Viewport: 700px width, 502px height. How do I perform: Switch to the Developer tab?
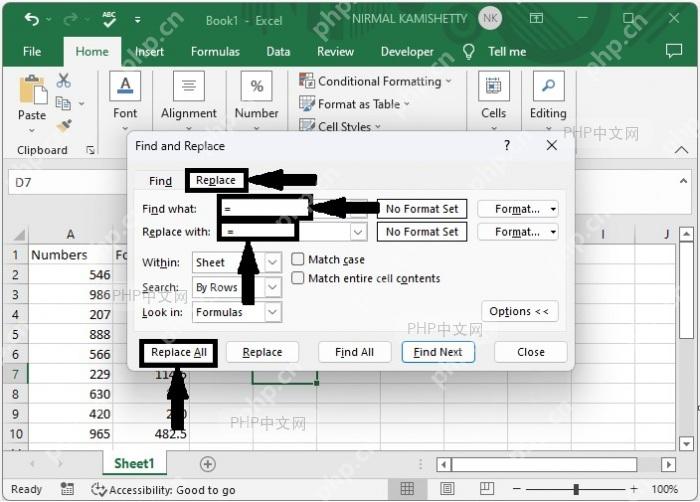click(407, 51)
